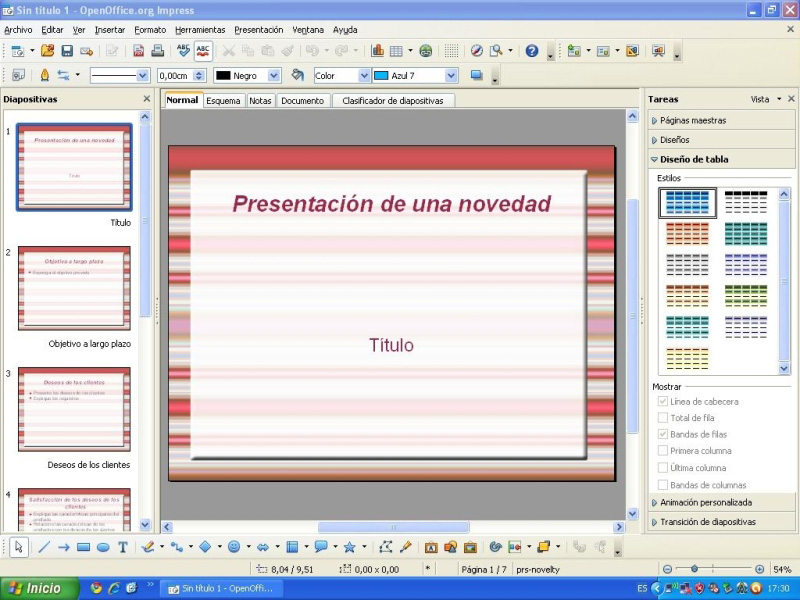Select the Ellipse tool

[101, 547]
